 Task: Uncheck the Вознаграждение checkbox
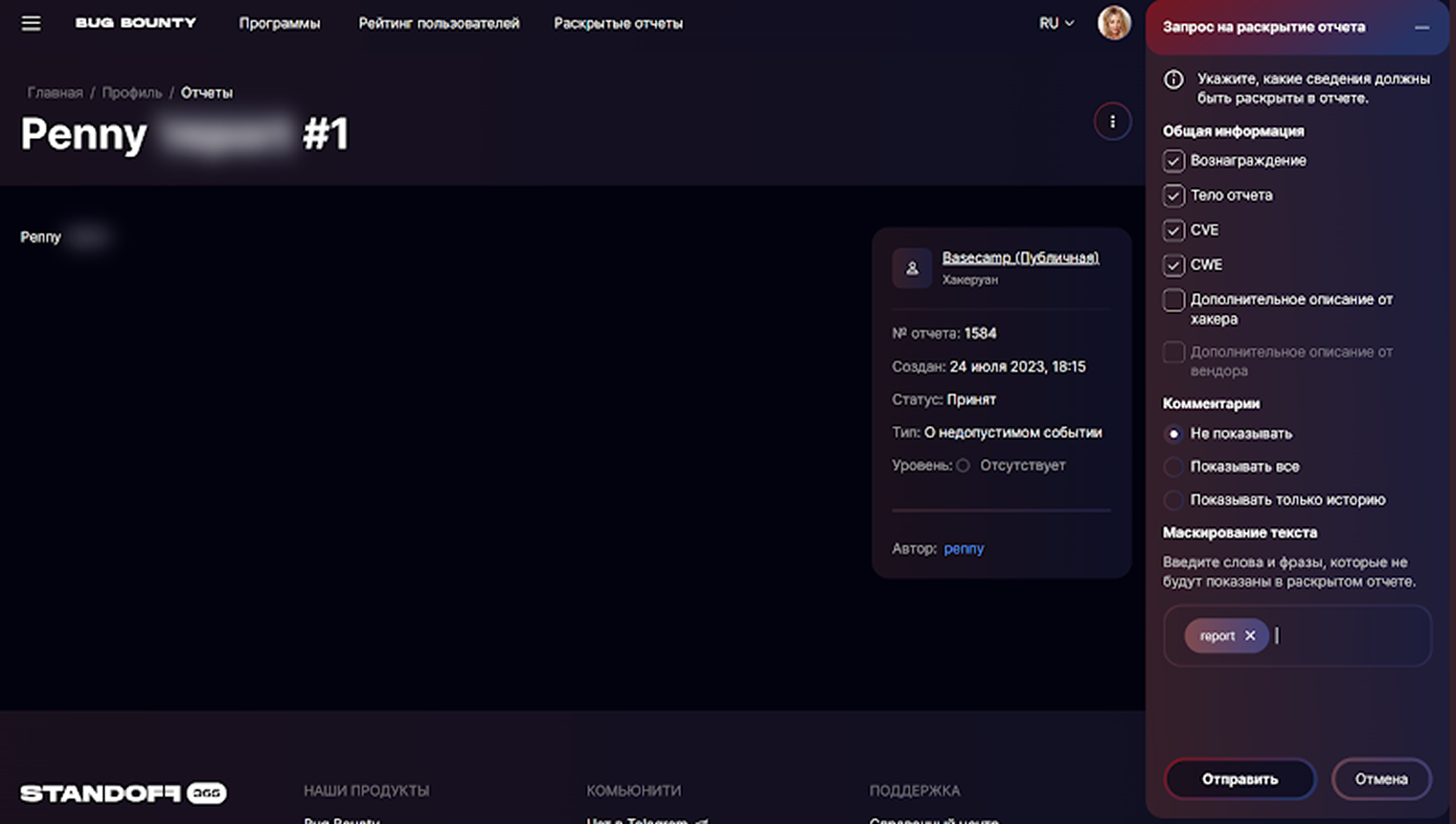coord(1173,161)
